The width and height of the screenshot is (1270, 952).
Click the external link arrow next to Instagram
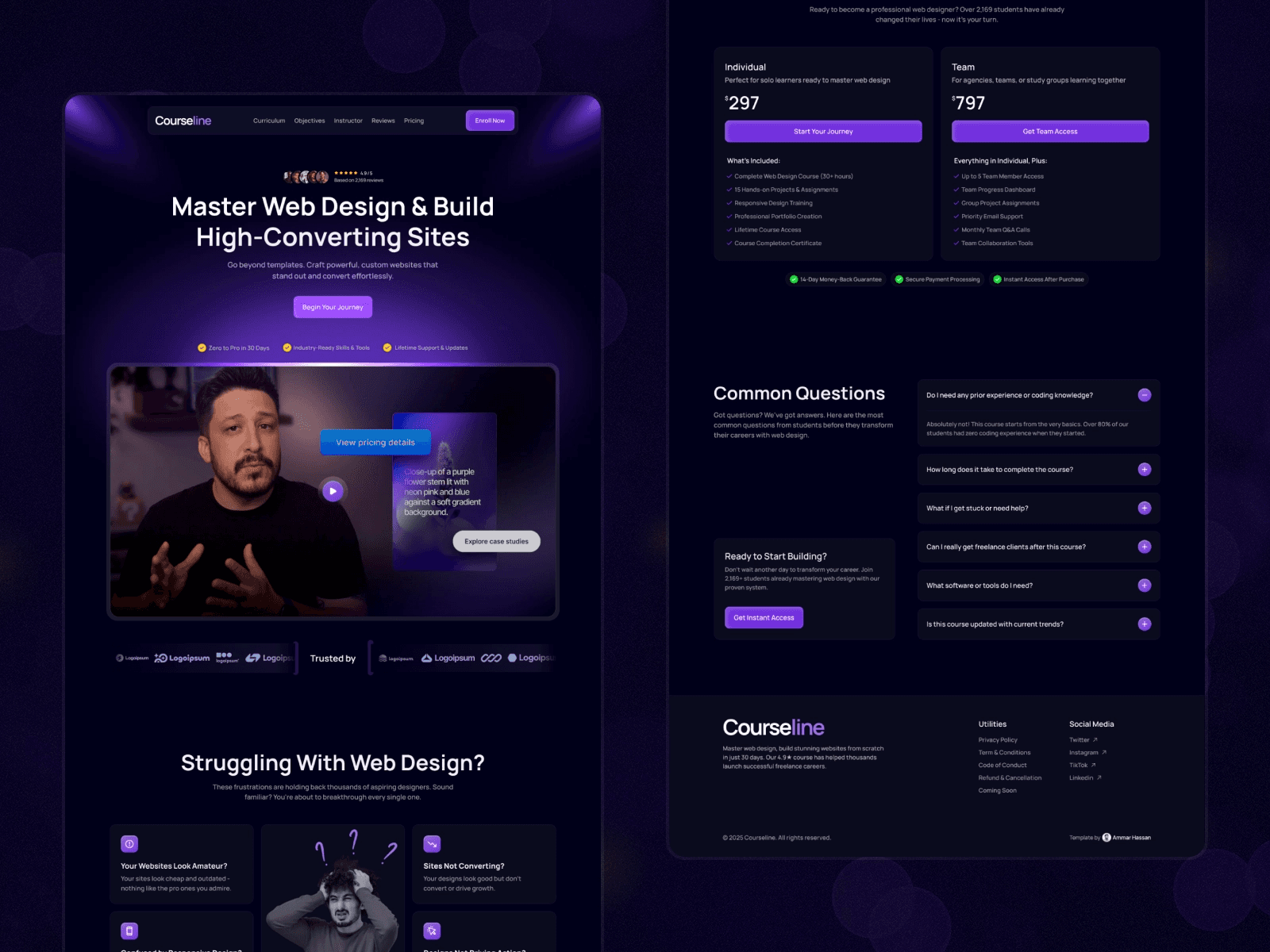[x=1103, y=752]
